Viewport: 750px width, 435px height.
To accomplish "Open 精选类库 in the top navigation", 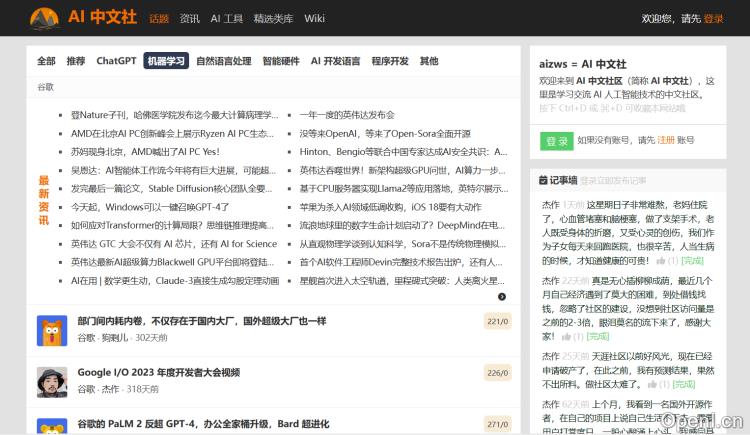I will [x=274, y=18].
